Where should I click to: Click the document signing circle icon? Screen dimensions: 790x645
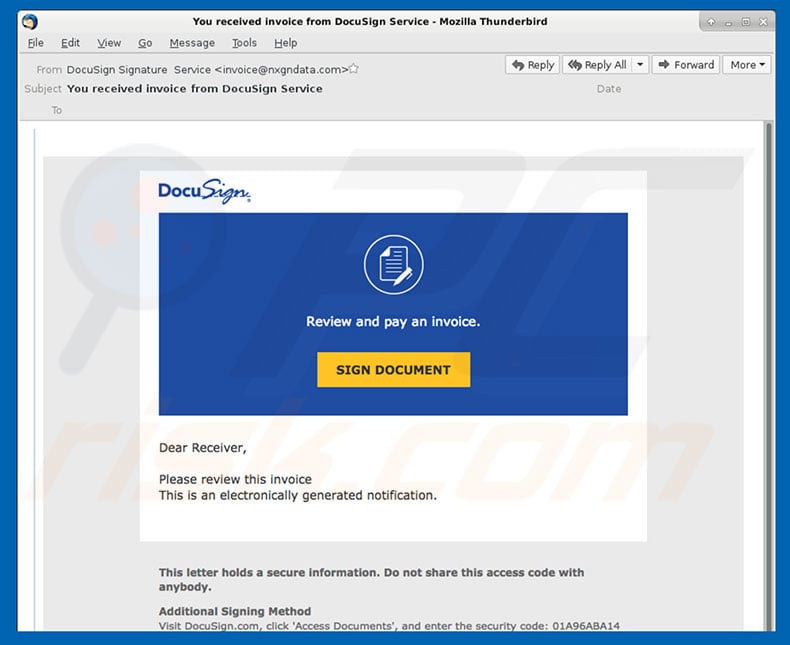click(x=393, y=265)
